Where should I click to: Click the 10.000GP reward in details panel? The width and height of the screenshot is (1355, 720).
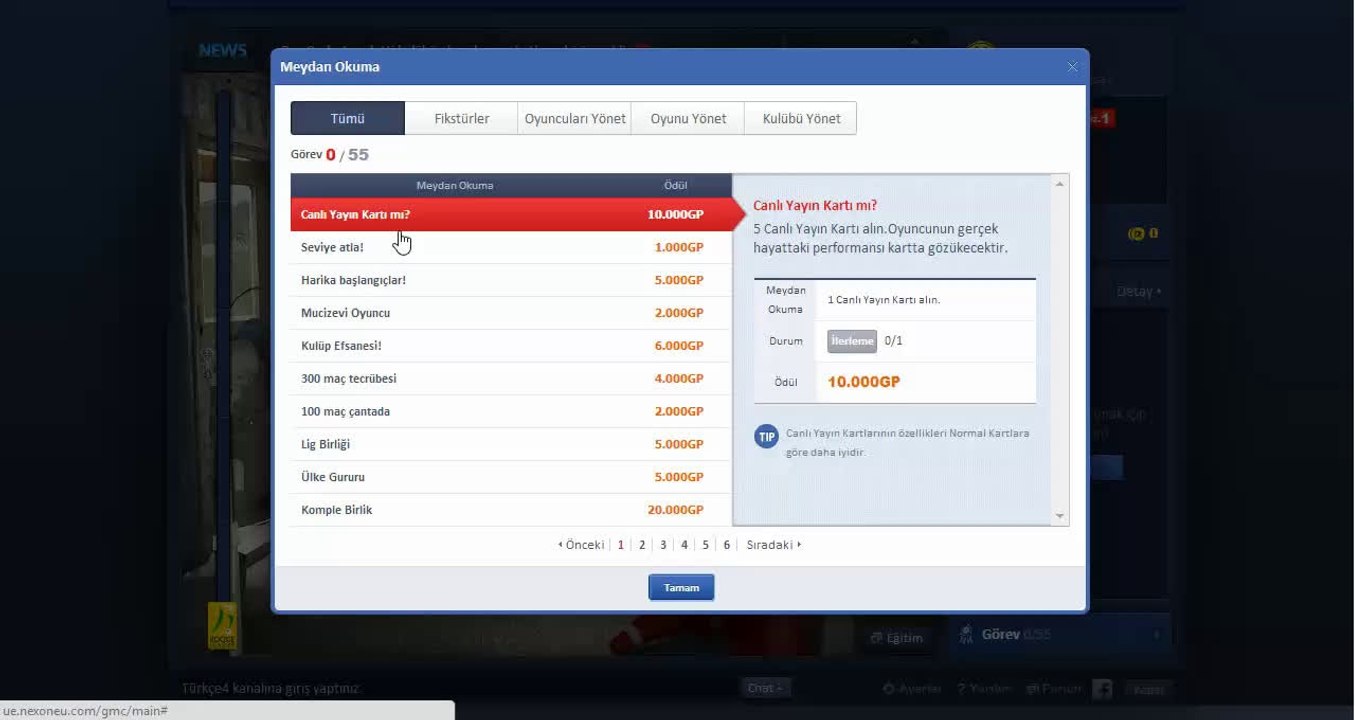(864, 382)
